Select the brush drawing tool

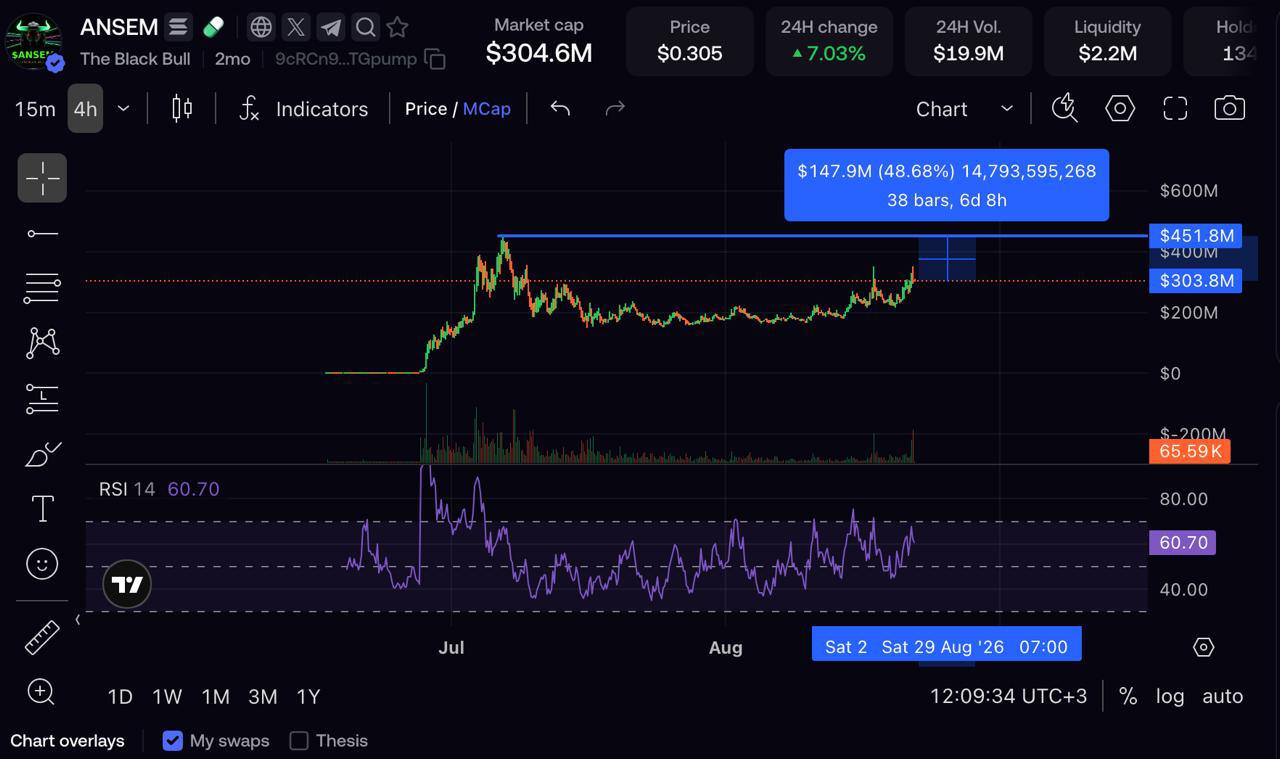click(x=42, y=454)
